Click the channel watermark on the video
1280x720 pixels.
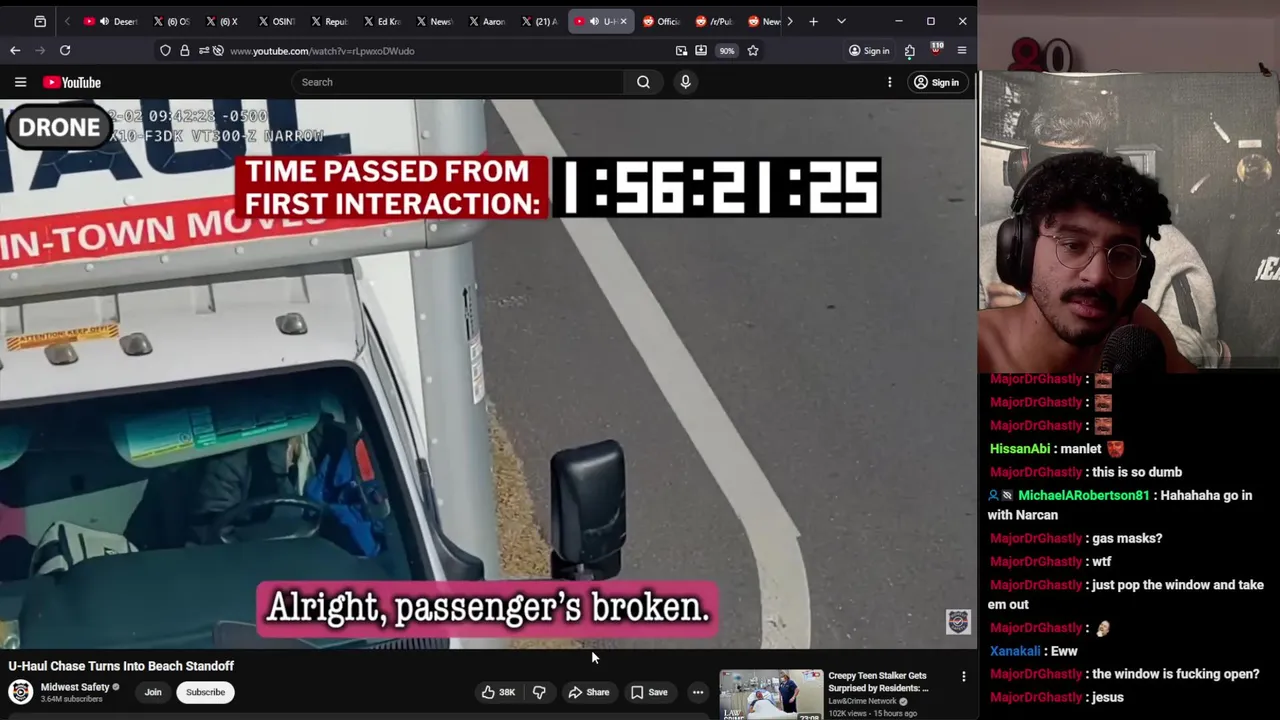click(958, 622)
